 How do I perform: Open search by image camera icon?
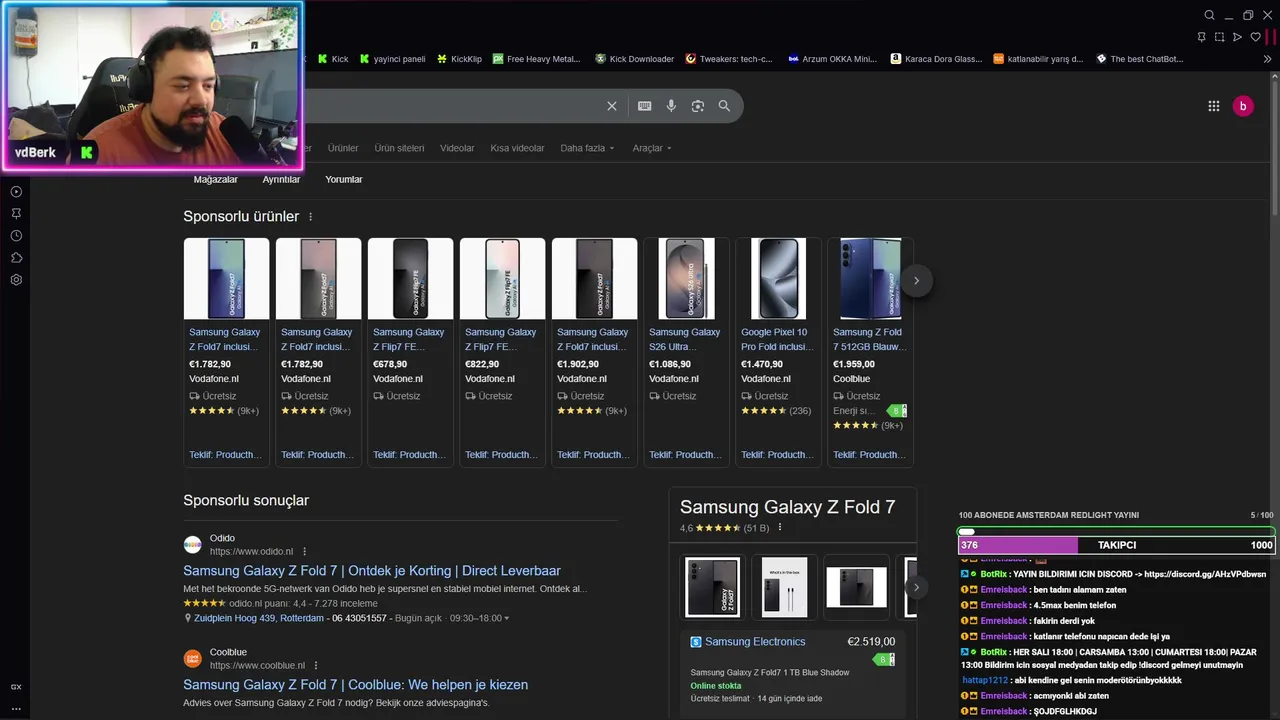(698, 106)
